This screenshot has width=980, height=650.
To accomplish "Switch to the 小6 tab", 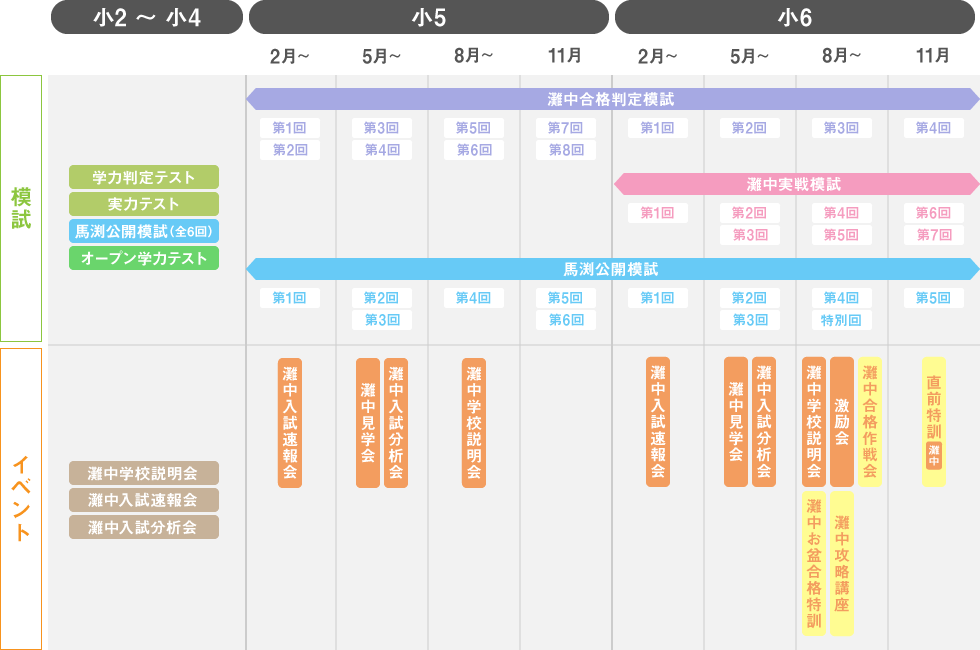I will click(795, 16).
